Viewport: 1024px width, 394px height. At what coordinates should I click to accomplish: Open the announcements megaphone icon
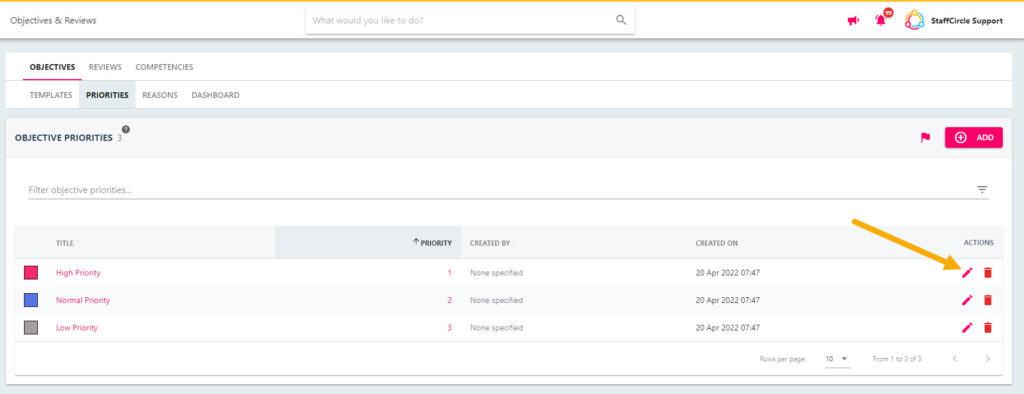(853, 21)
